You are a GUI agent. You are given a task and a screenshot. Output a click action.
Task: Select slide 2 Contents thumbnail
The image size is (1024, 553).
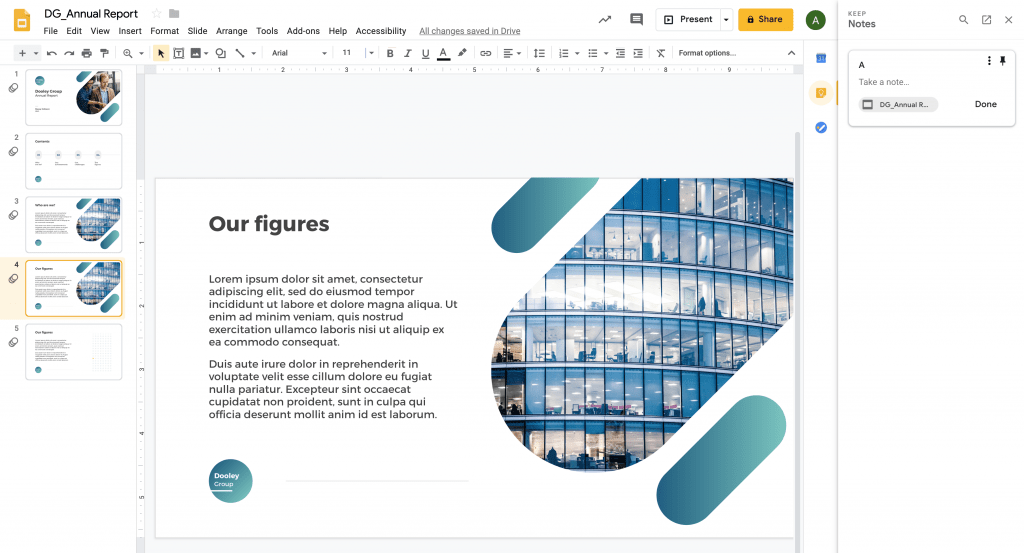(x=73, y=161)
